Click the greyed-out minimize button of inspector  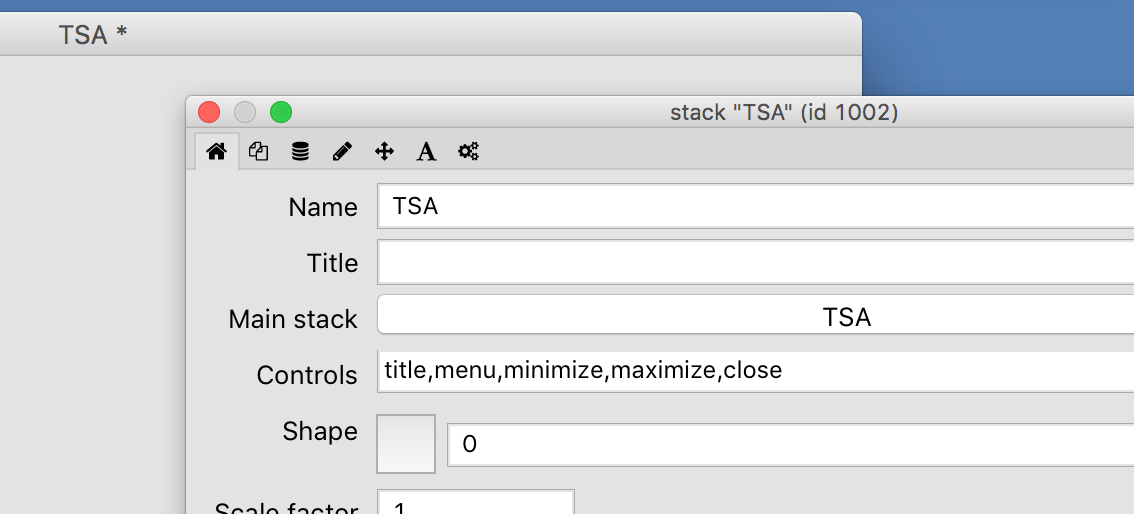pyautogui.click(x=245, y=112)
